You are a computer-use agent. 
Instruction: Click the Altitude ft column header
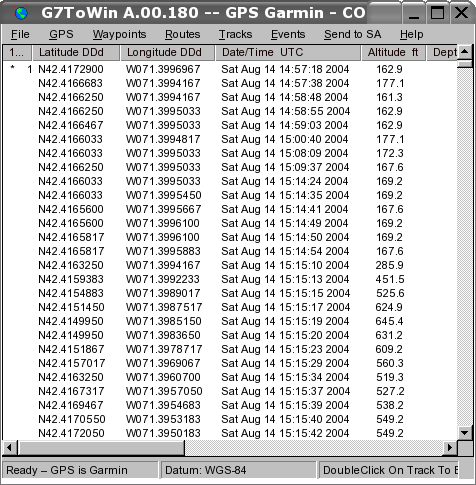coord(394,53)
